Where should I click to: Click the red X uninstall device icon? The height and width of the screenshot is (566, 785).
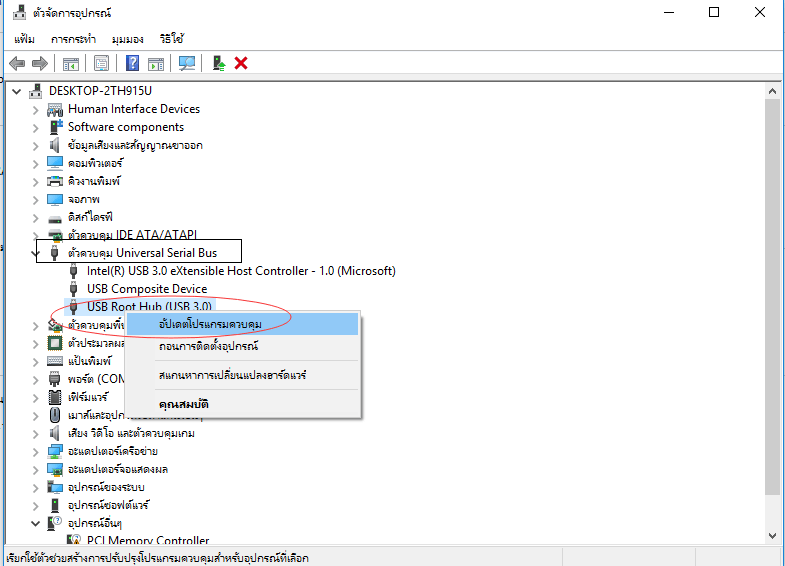pyautogui.click(x=241, y=63)
